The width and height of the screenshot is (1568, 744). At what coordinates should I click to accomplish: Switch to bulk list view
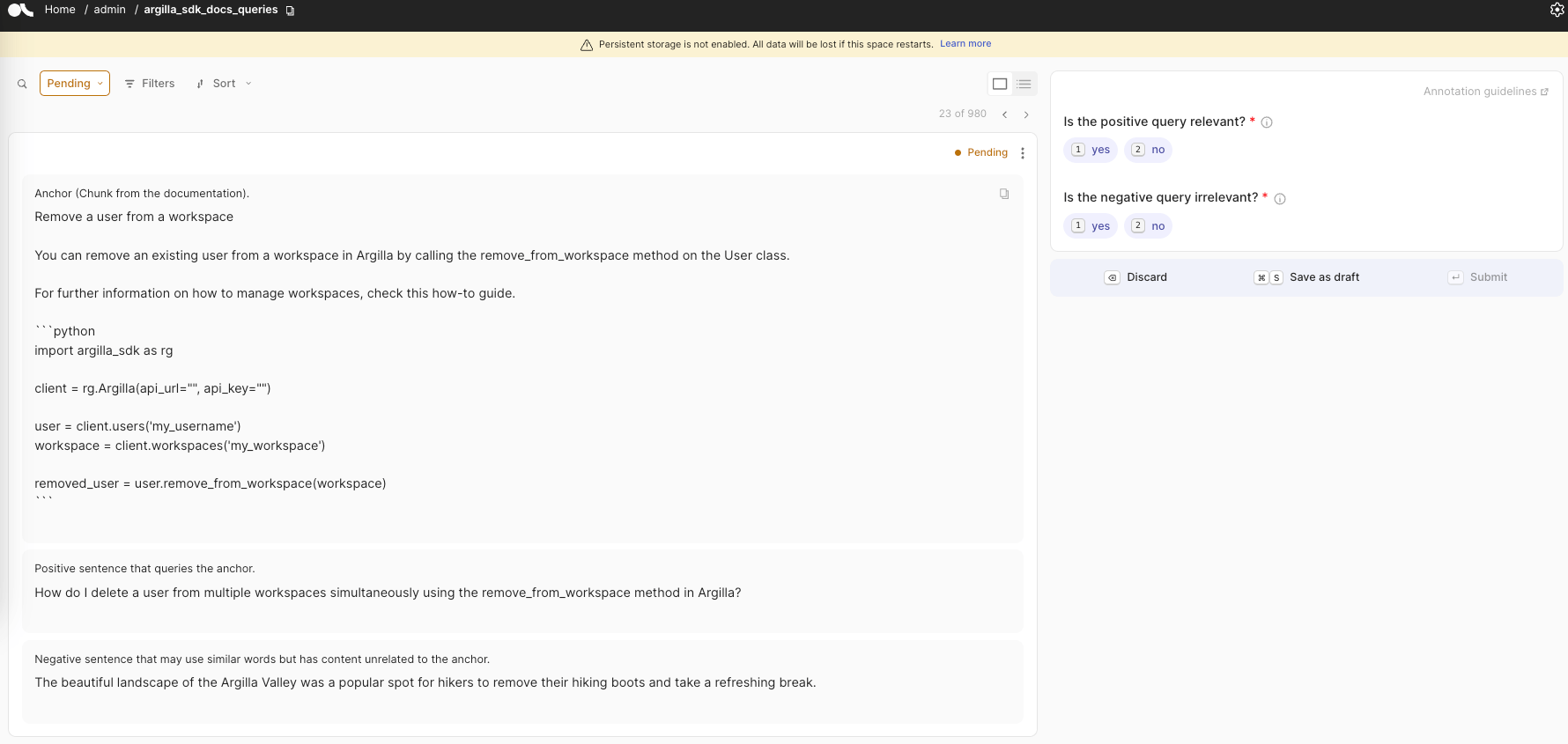tap(1024, 84)
